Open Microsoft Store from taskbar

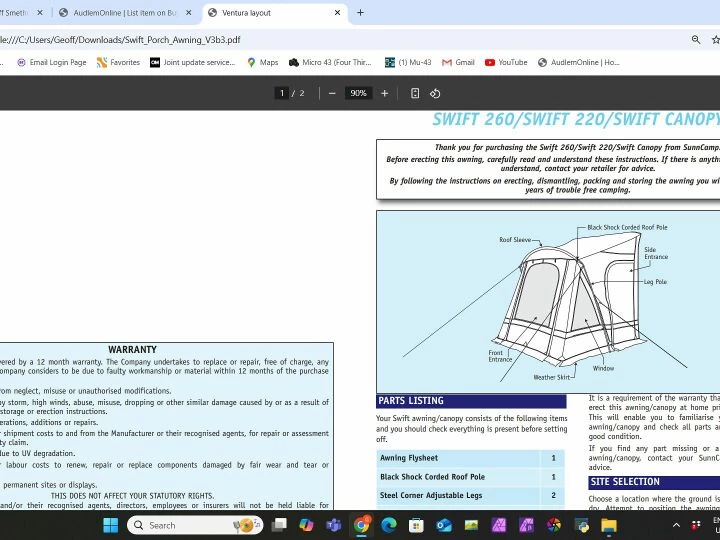click(x=416, y=525)
